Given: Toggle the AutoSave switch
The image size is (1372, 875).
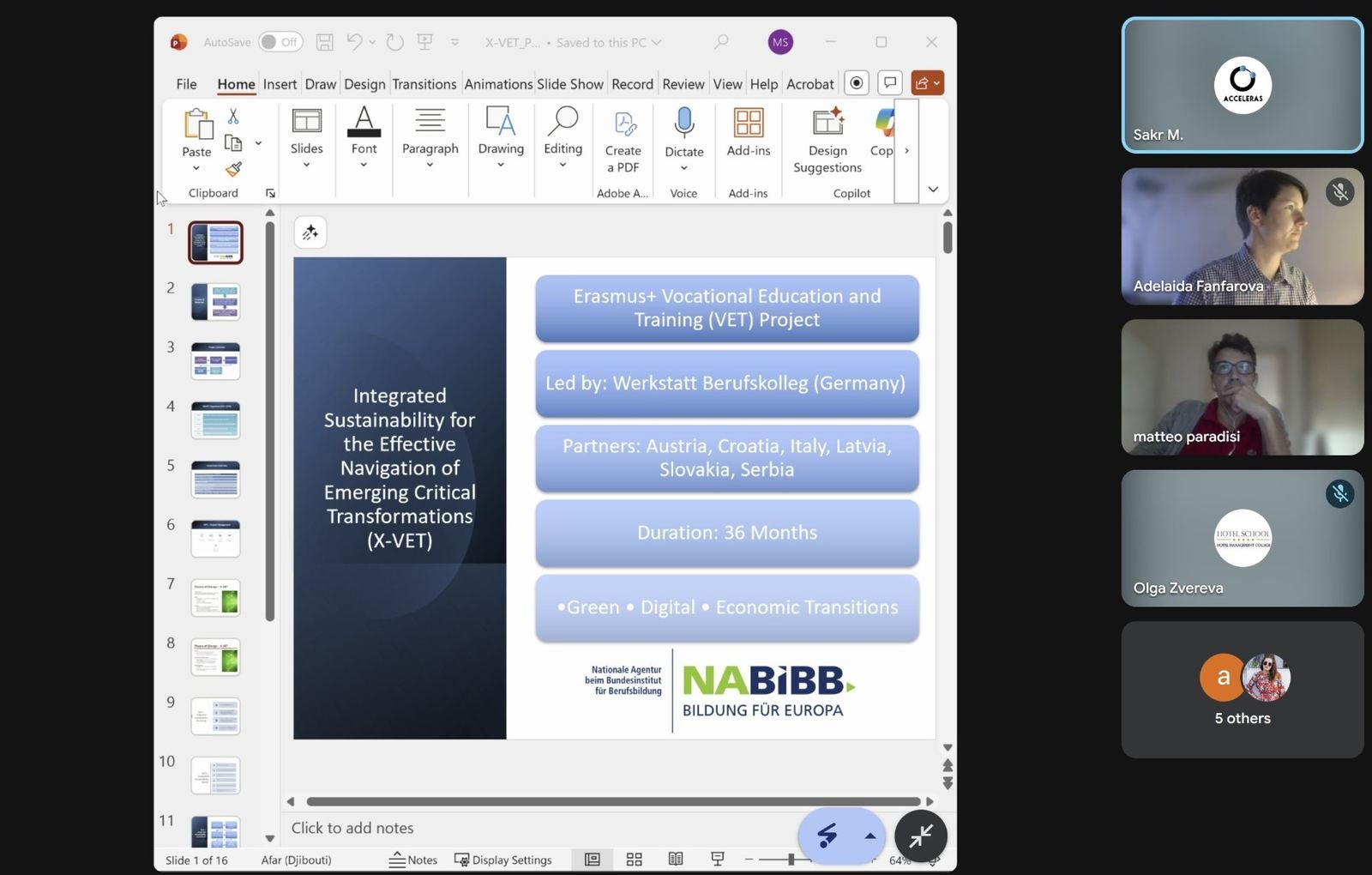Looking at the screenshot, I should click(x=280, y=42).
